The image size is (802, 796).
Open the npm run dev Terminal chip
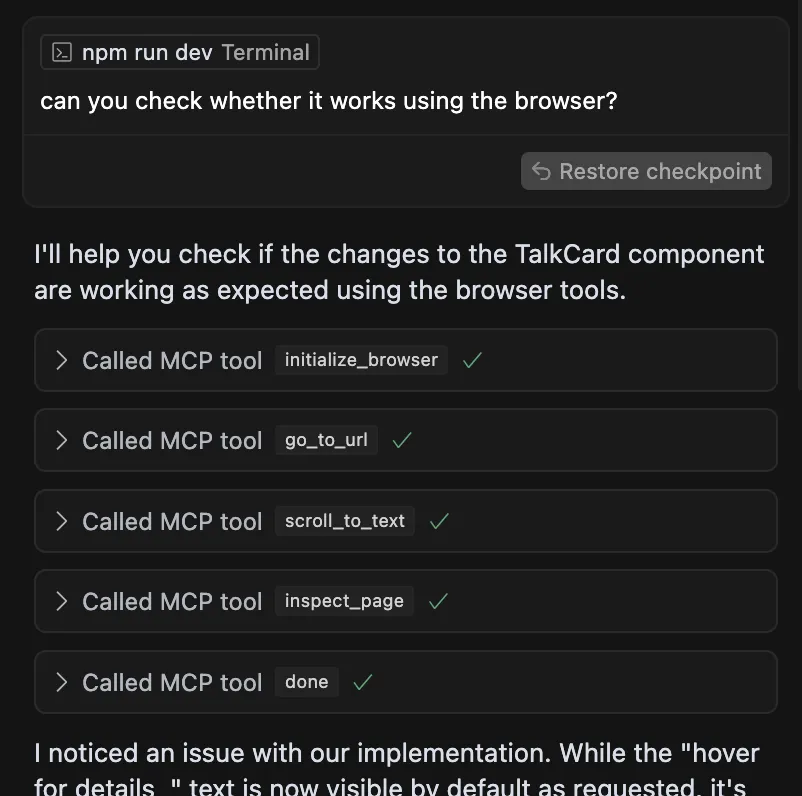pyautogui.click(x=180, y=53)
